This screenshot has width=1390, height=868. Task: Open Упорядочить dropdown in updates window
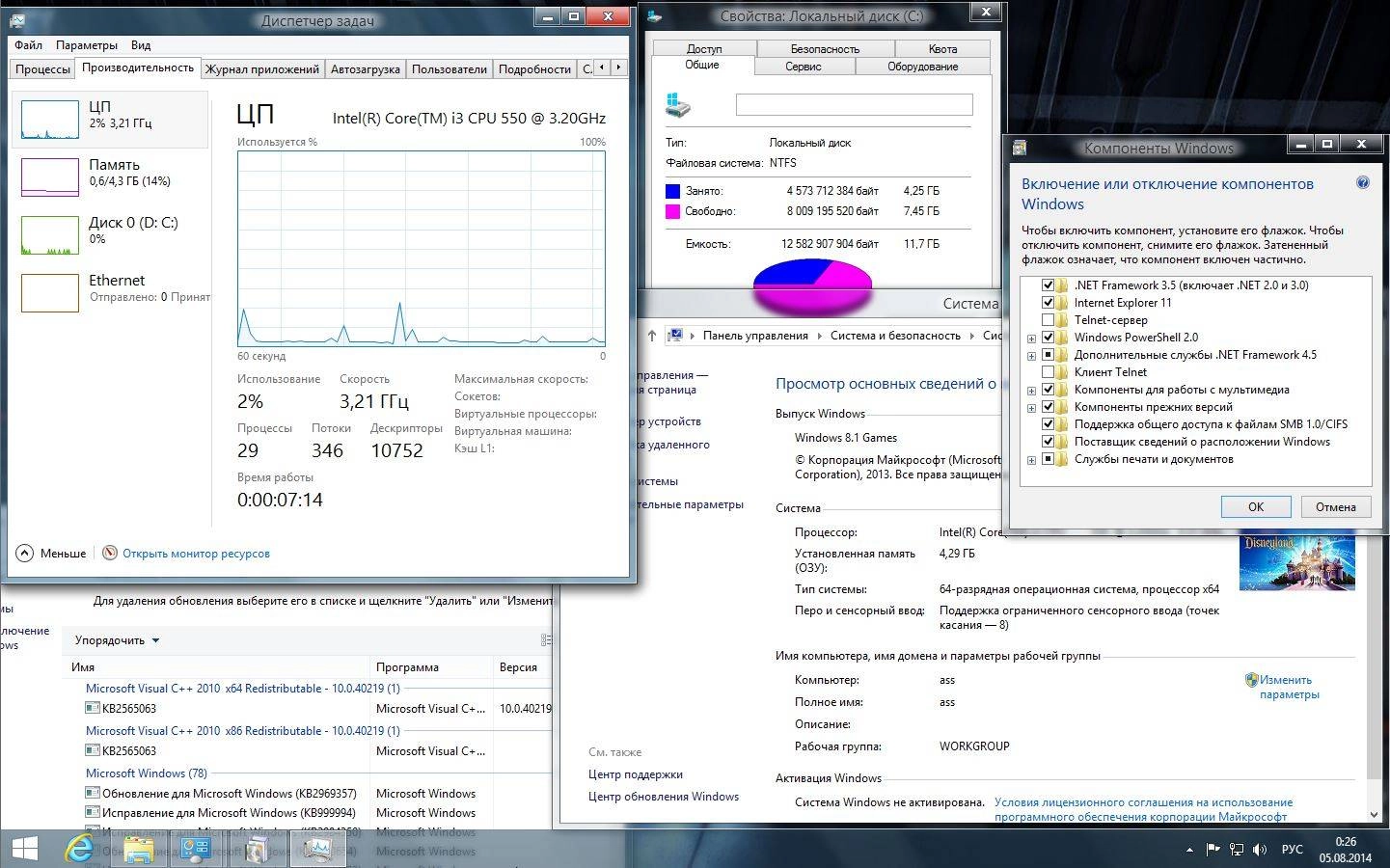tap(117, 640)
